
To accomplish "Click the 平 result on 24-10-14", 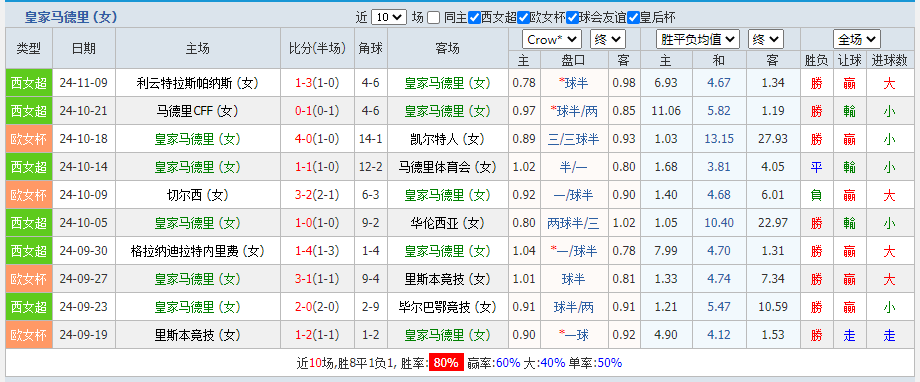I will 816,167.
